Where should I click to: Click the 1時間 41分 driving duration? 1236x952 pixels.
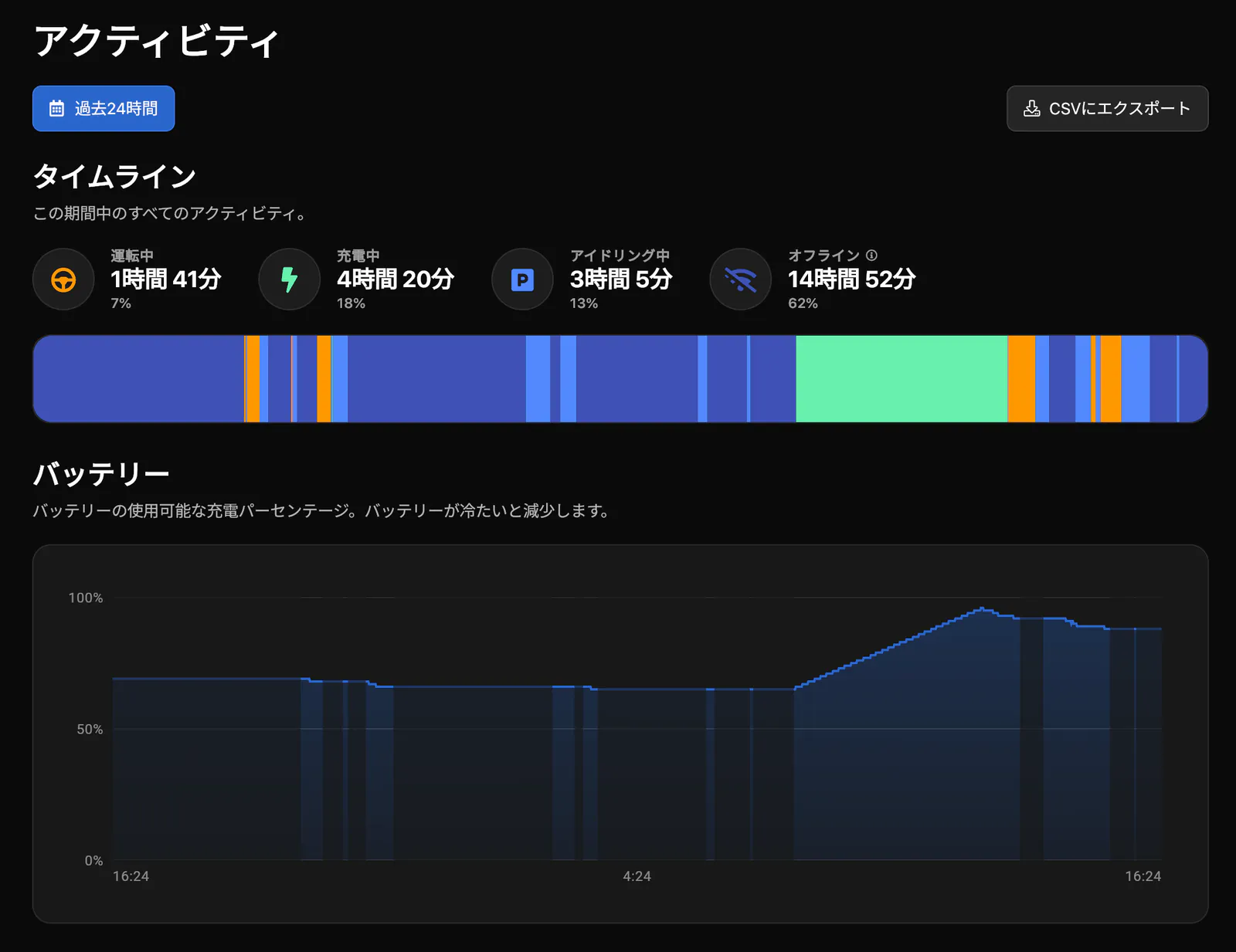(165, 279)
